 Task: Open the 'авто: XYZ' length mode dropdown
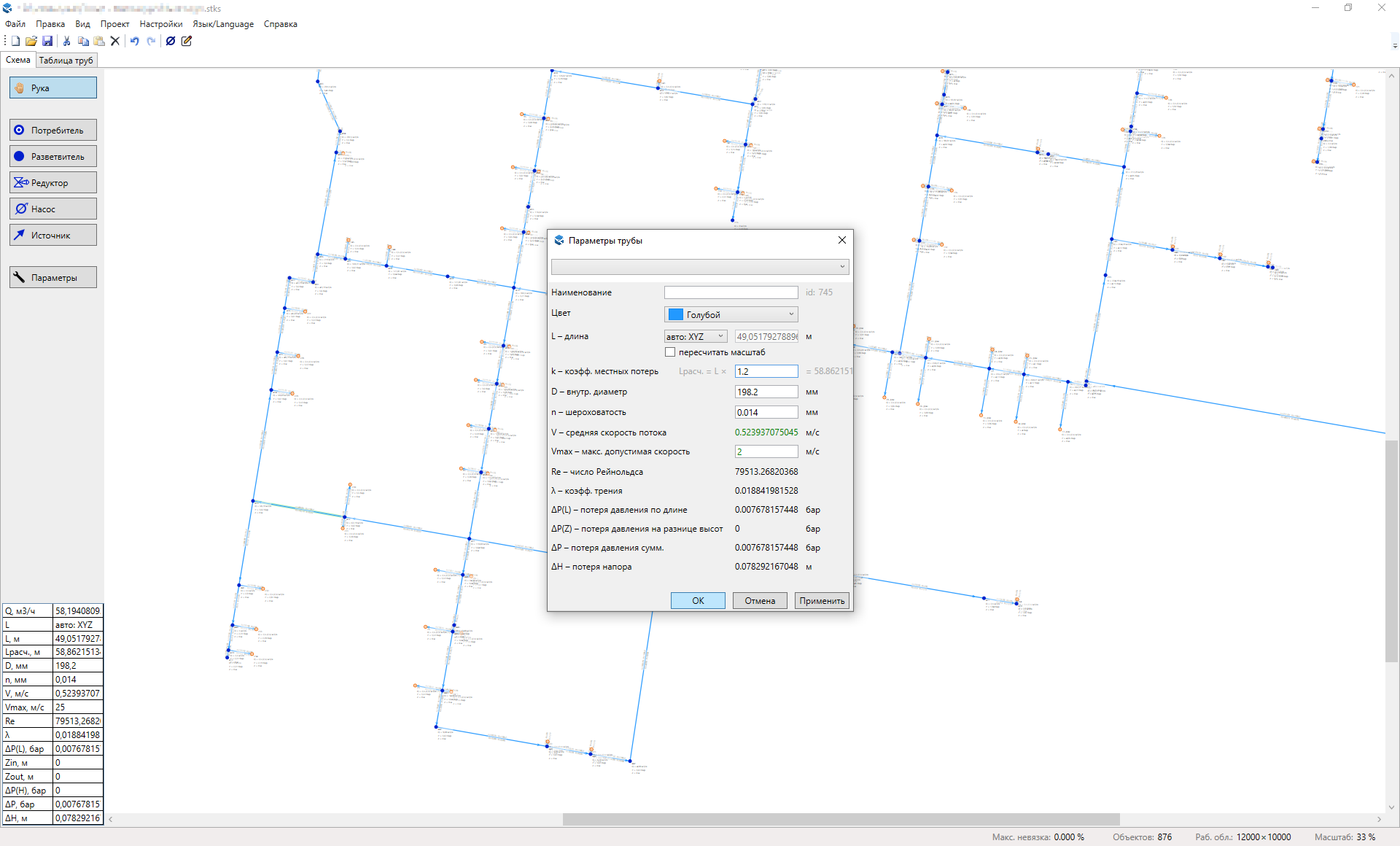click(695, 336)
